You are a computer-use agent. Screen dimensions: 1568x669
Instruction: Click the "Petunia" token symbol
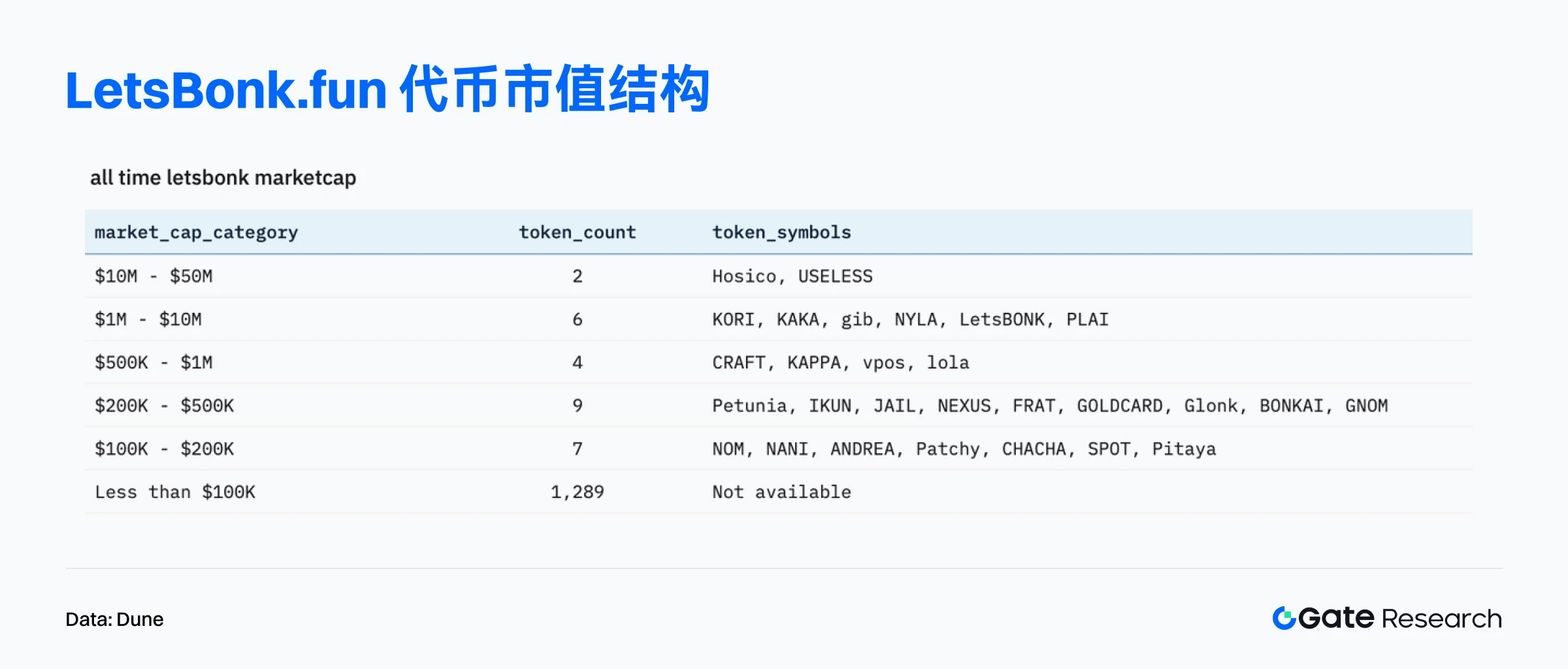click(749, 406)
